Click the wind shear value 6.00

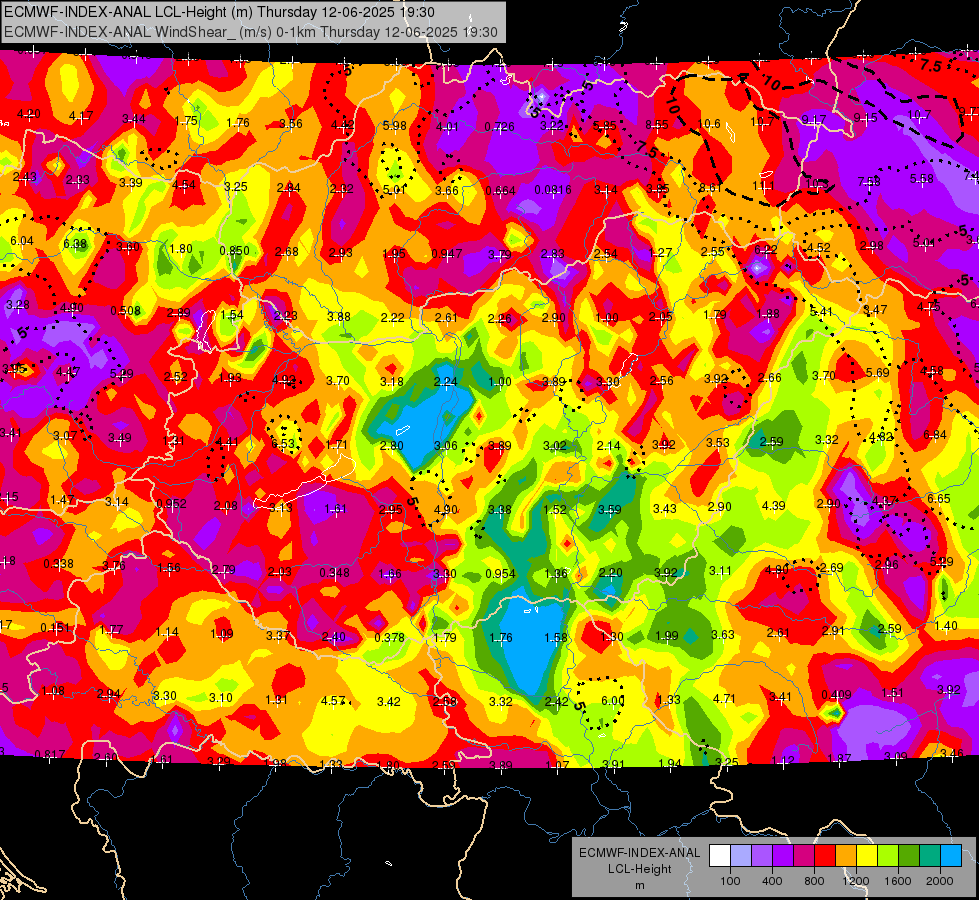point(612,701)
